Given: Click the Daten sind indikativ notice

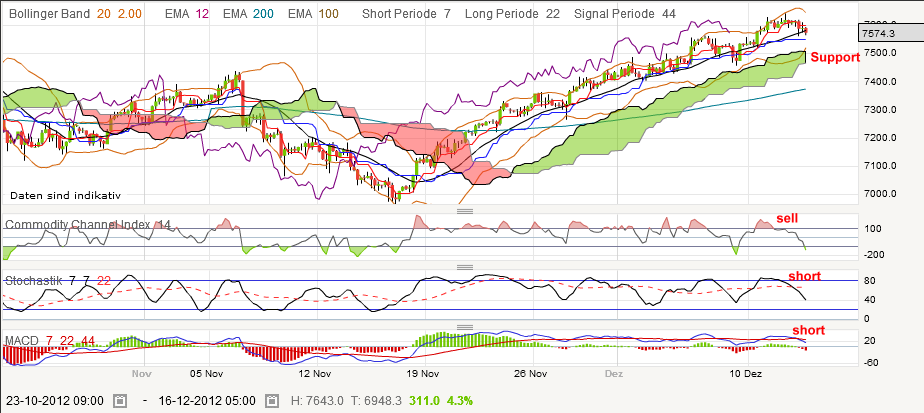Looking at the screenshot, I should pos(65,195).
